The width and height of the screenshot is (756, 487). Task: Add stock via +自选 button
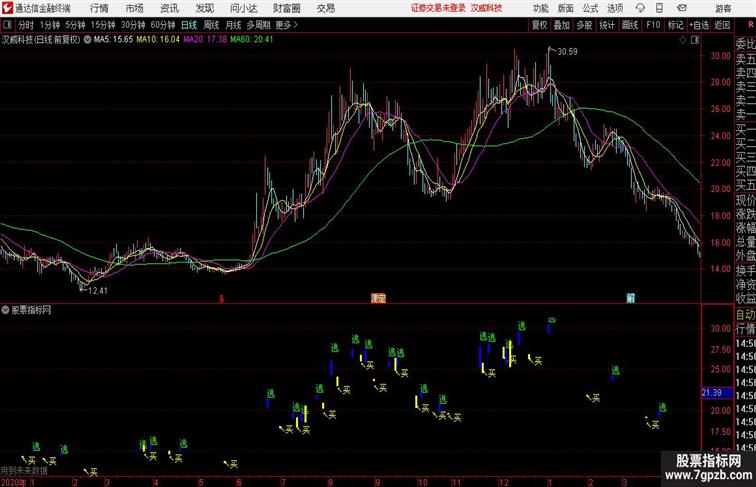pyautogui.click(x=699, y=25)
